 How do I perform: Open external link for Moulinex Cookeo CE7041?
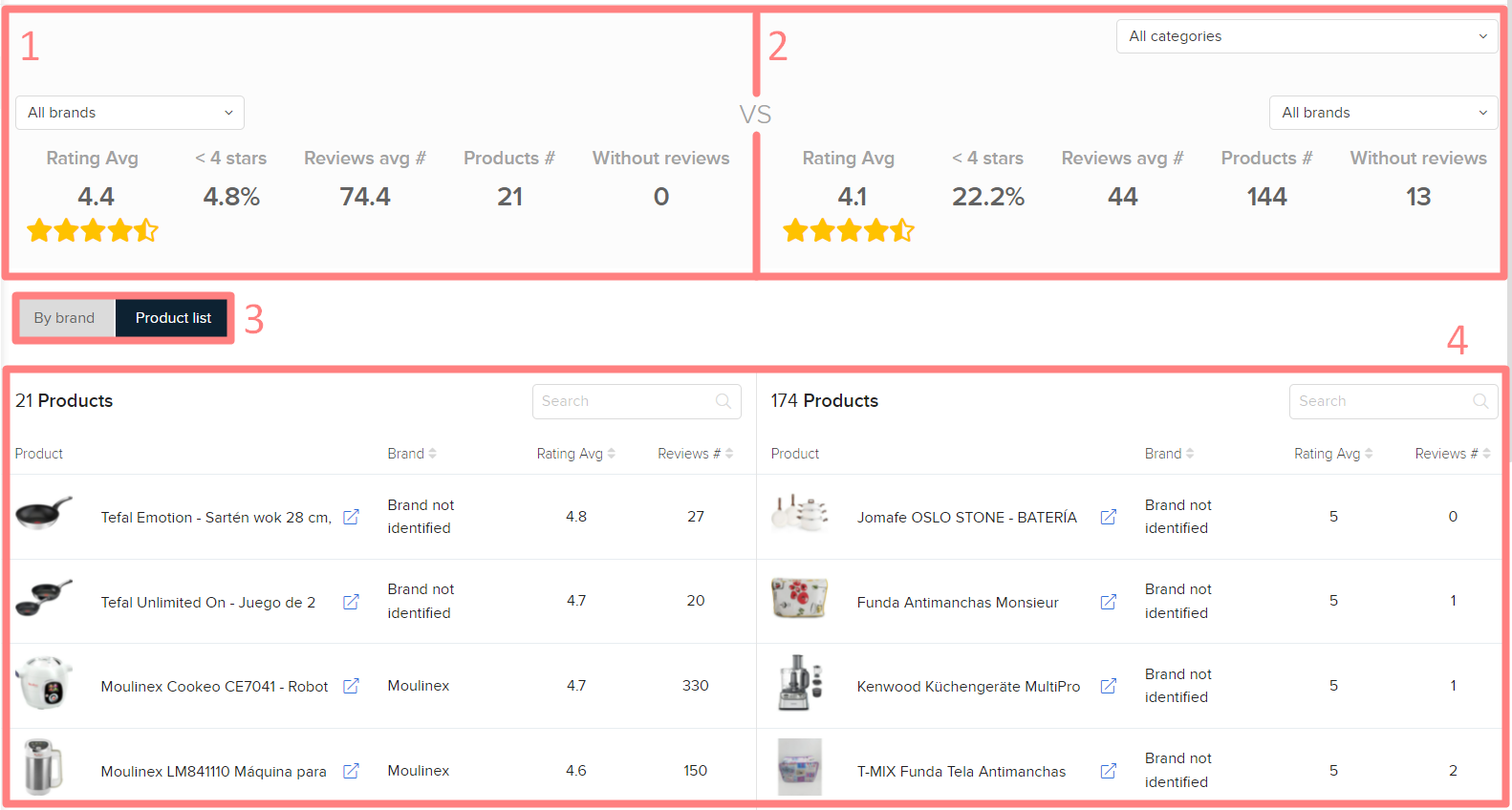point(351,686)
